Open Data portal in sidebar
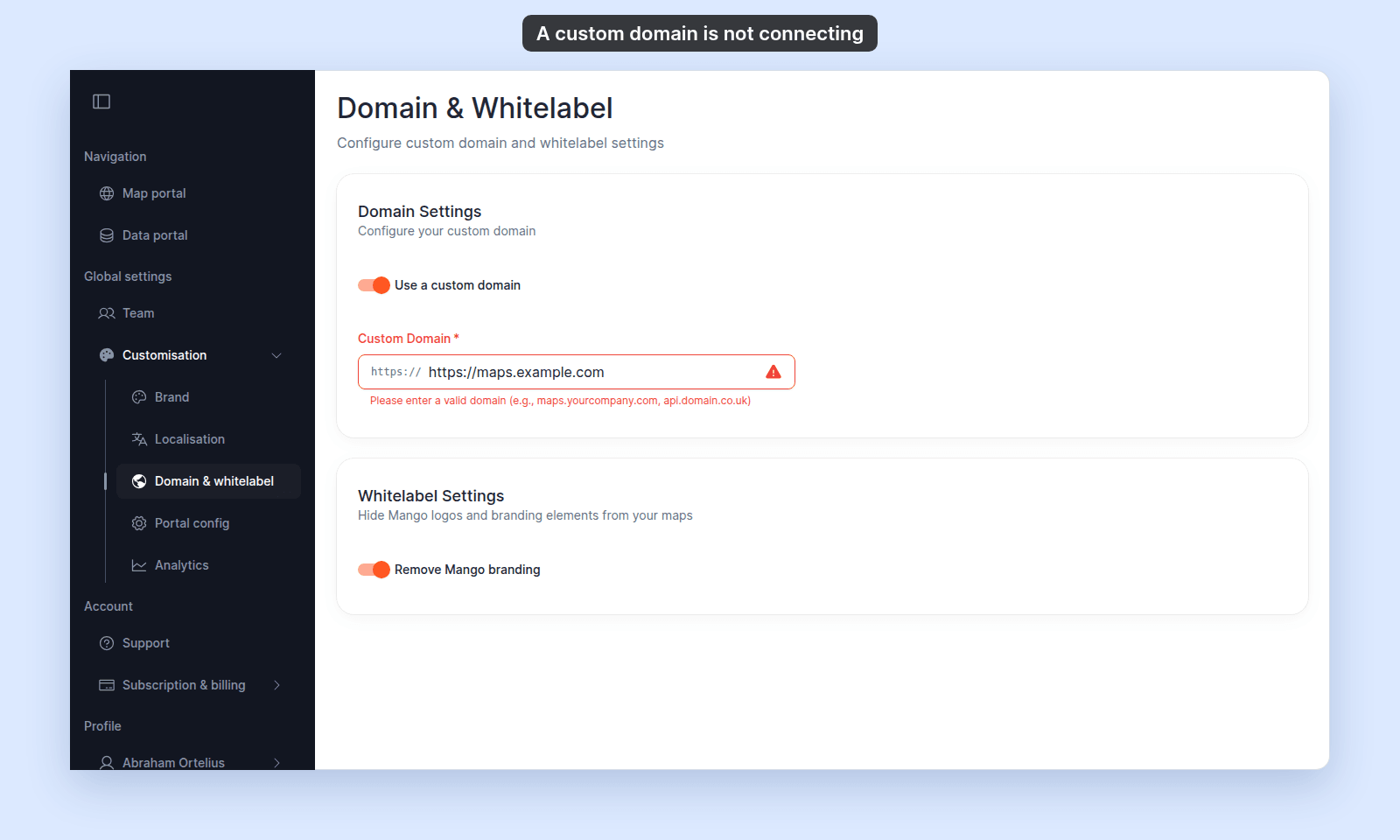The width and height of the screenshot is (1400, 840). click(192, 235)
